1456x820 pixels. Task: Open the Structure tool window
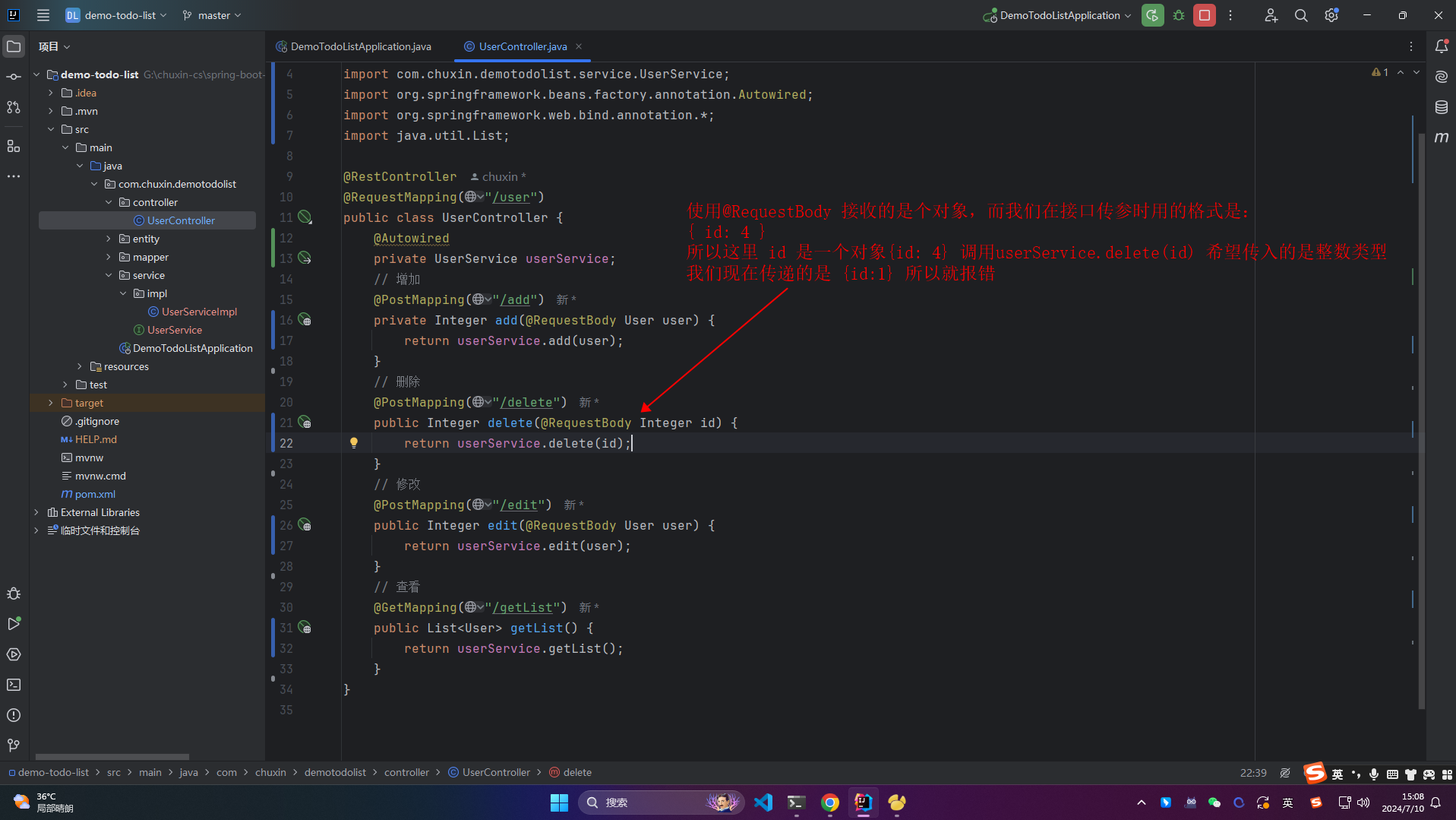[14, 146]
